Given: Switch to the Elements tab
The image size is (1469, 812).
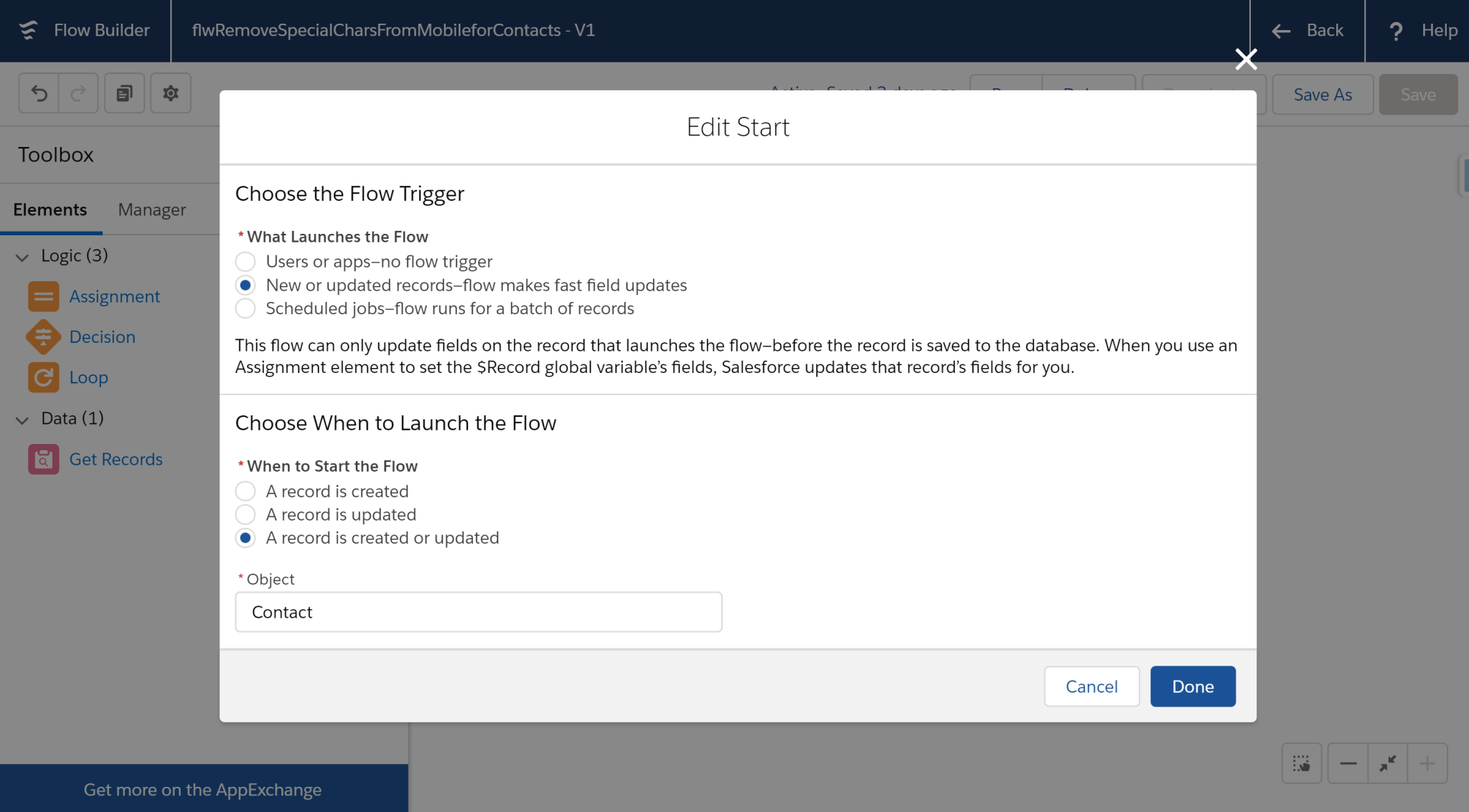Looking at the screenshot, I should [50, 209].
